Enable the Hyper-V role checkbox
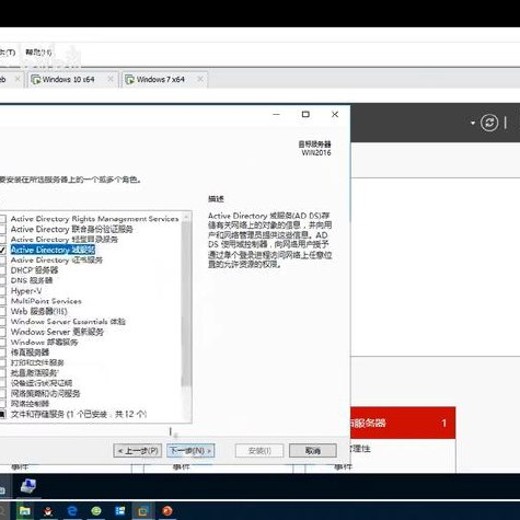Image resolution: width=520 pixels, height=520 pixels. click(2, 291)
